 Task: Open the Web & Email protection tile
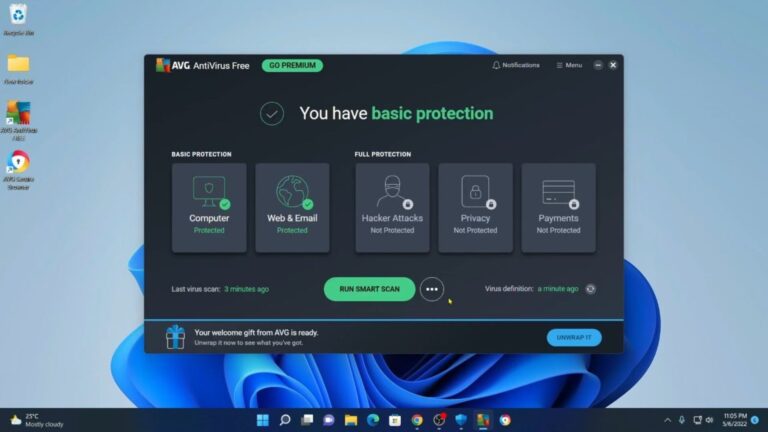(x=292, y=208)
